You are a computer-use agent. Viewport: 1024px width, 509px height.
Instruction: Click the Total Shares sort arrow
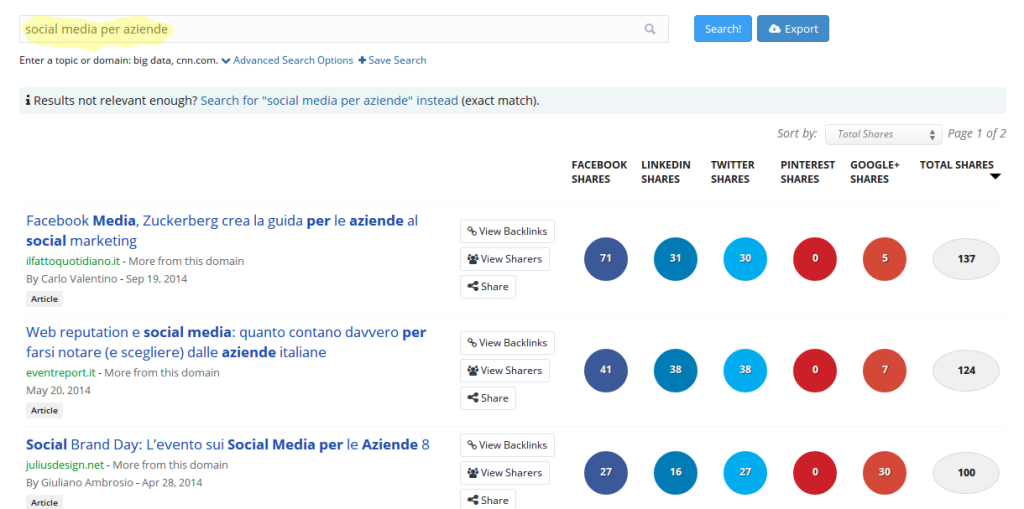click(x=995, y=177)
